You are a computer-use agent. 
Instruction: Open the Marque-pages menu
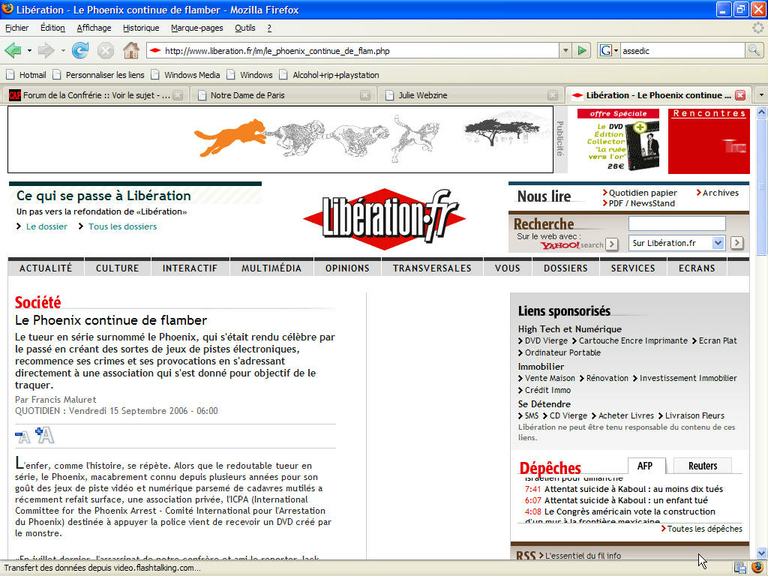pos(197,28)
